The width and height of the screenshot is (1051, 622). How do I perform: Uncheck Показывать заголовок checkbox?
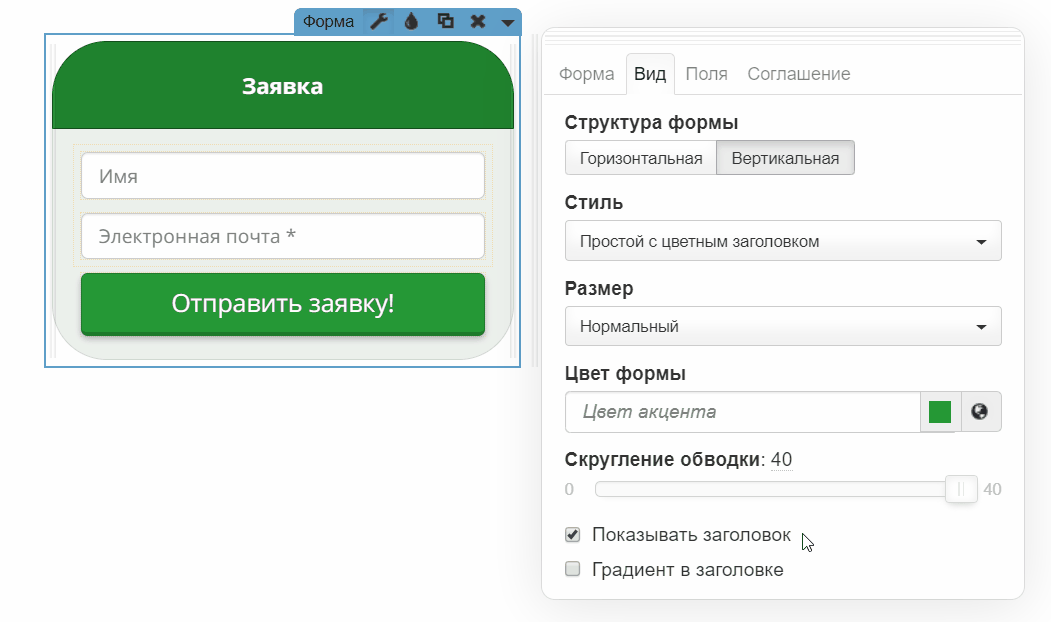(573, 535)
